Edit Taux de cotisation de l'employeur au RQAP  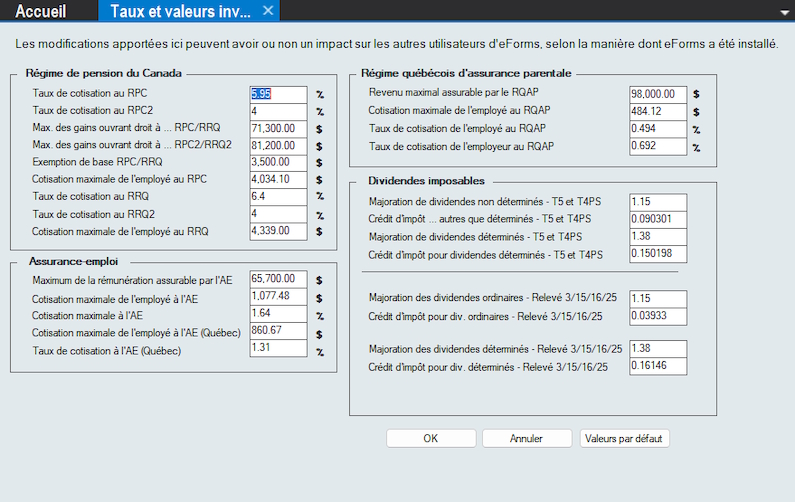[657, 146]
